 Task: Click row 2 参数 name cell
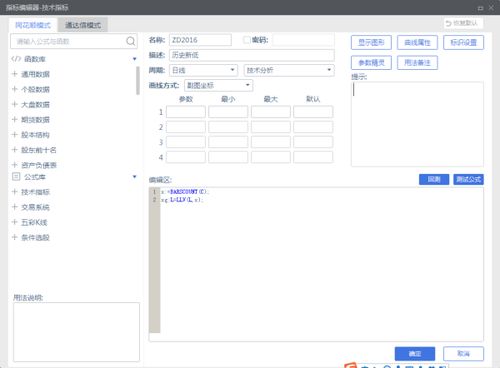click(x=186, y=127)
